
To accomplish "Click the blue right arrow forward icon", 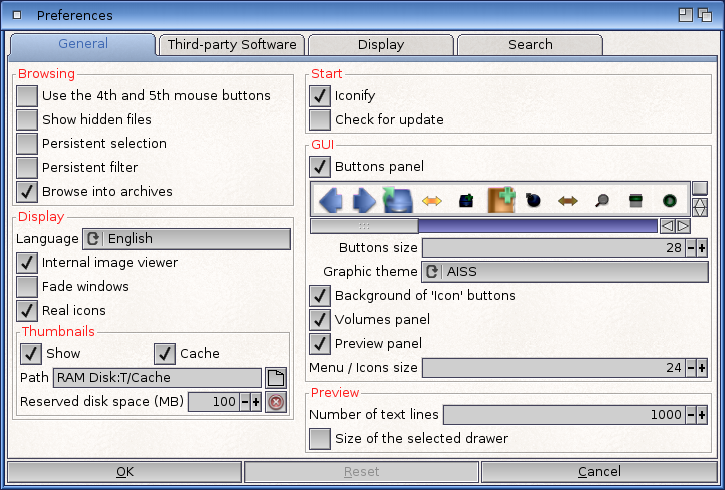I will pos(365,200).
